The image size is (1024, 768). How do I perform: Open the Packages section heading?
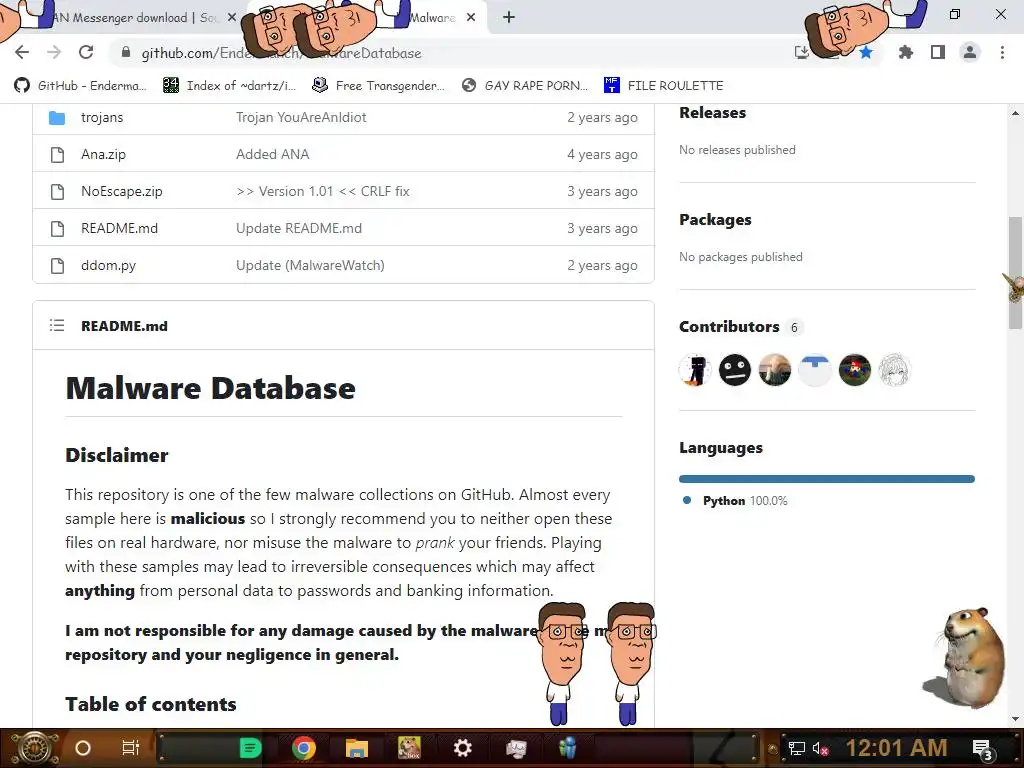(x=715, y=220)
